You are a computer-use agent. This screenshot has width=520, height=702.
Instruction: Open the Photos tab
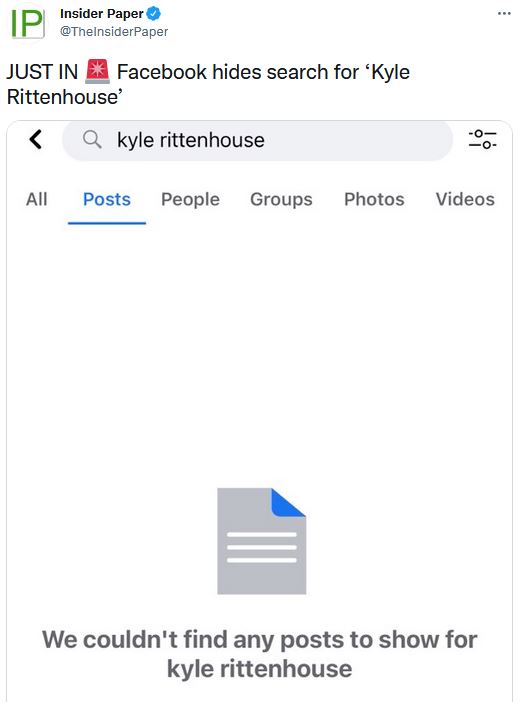[x=374, y=199]
